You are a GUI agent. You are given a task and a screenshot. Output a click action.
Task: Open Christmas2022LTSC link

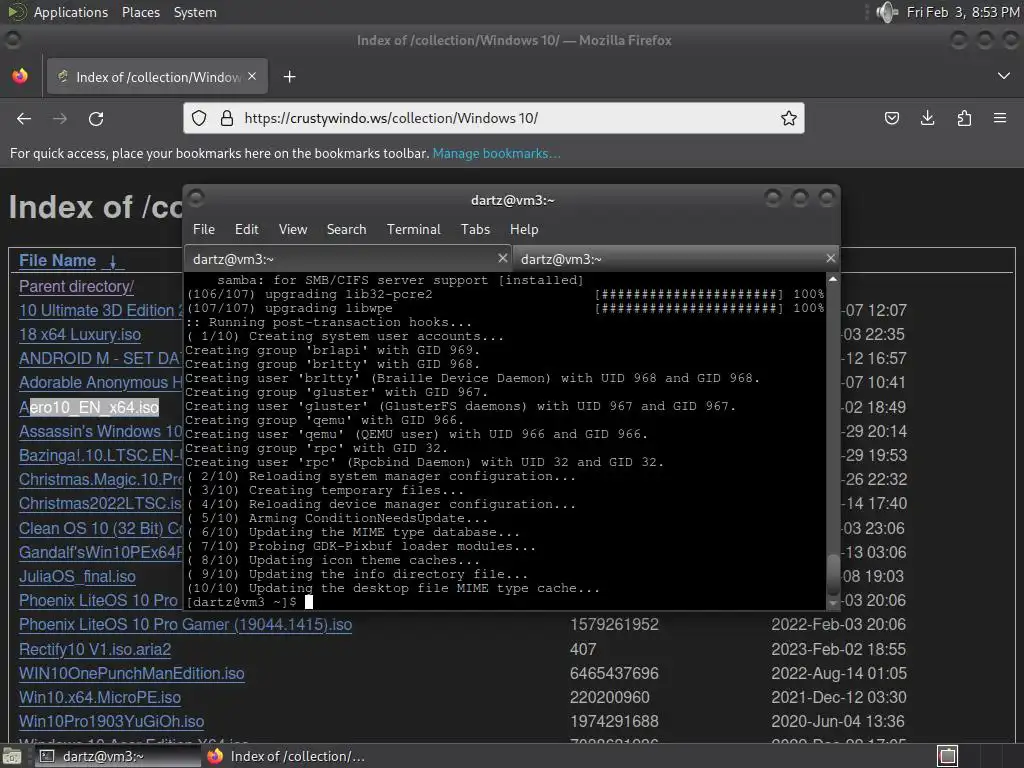(100, 504)
